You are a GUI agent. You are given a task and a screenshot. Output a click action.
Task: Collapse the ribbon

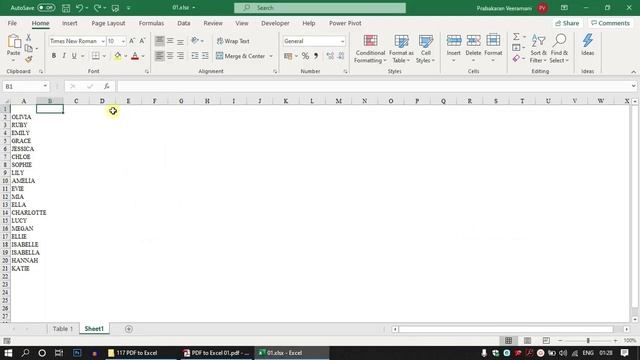pos(633,72)
